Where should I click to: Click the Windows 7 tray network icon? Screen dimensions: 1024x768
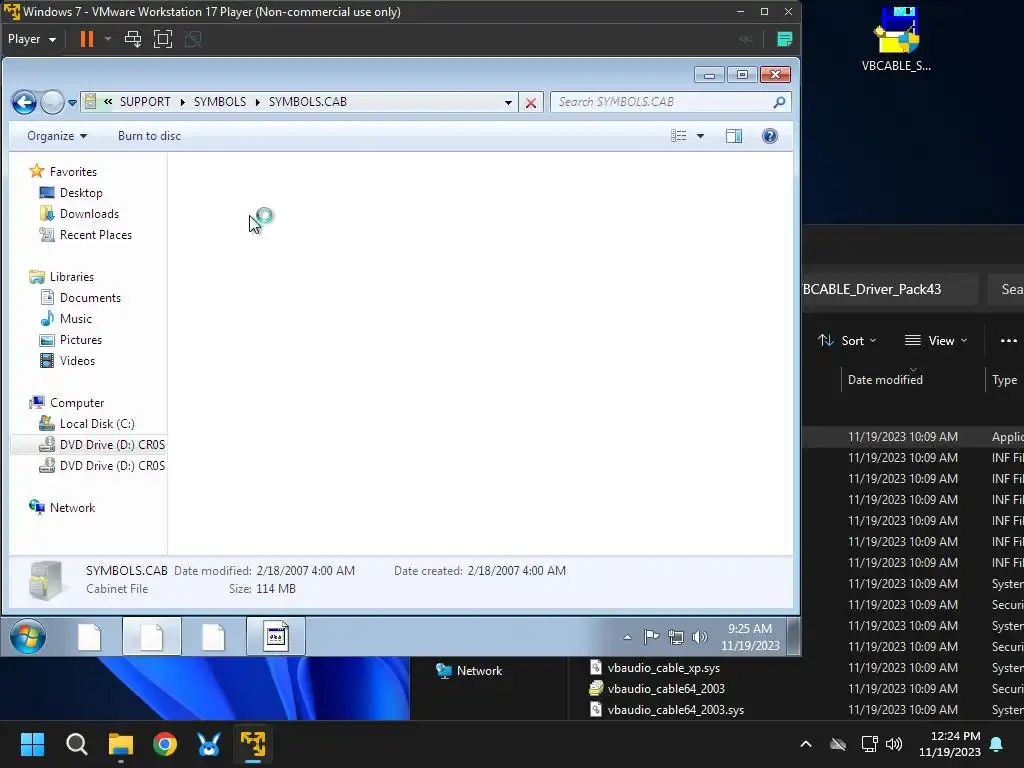tap(676, 637)
